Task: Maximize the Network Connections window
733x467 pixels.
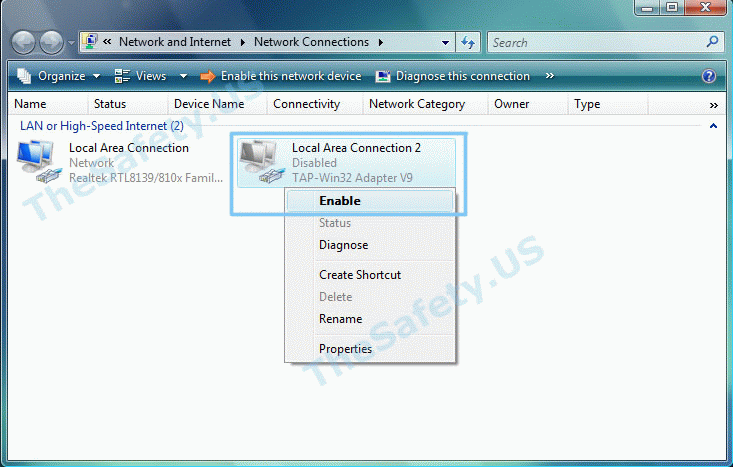Action: pos(672,7)
